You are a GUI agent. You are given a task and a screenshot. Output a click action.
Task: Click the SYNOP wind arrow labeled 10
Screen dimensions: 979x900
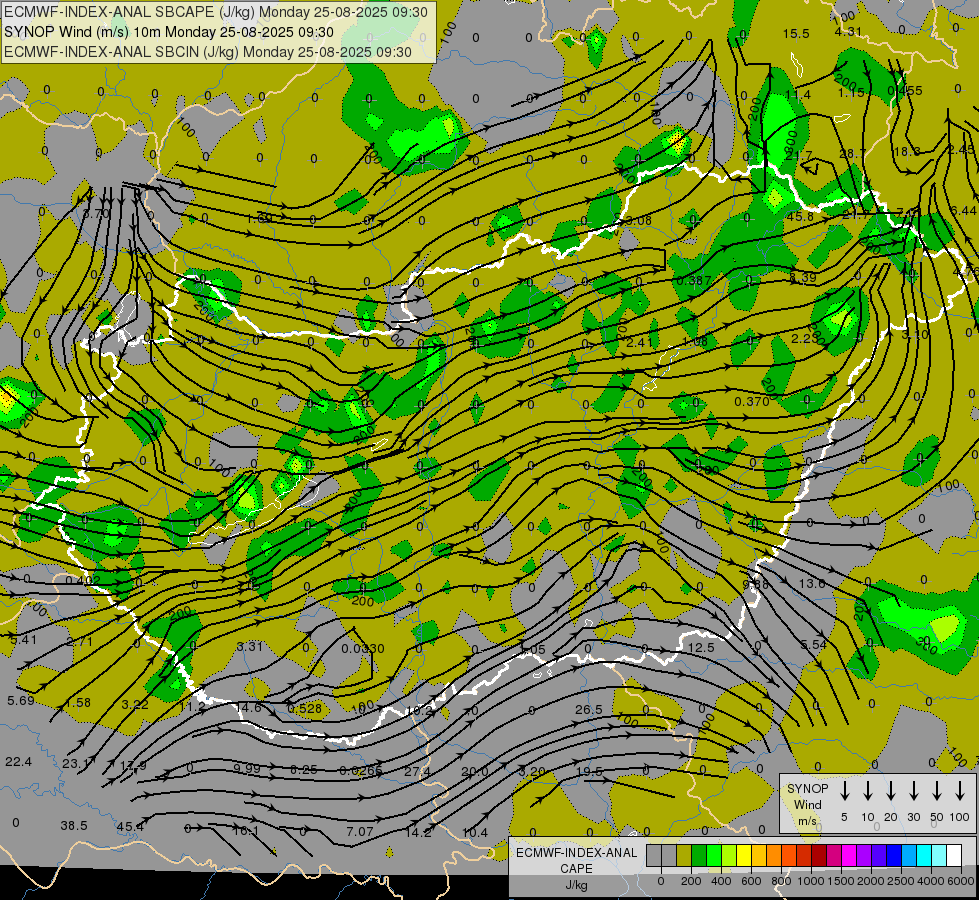point(868,791)
